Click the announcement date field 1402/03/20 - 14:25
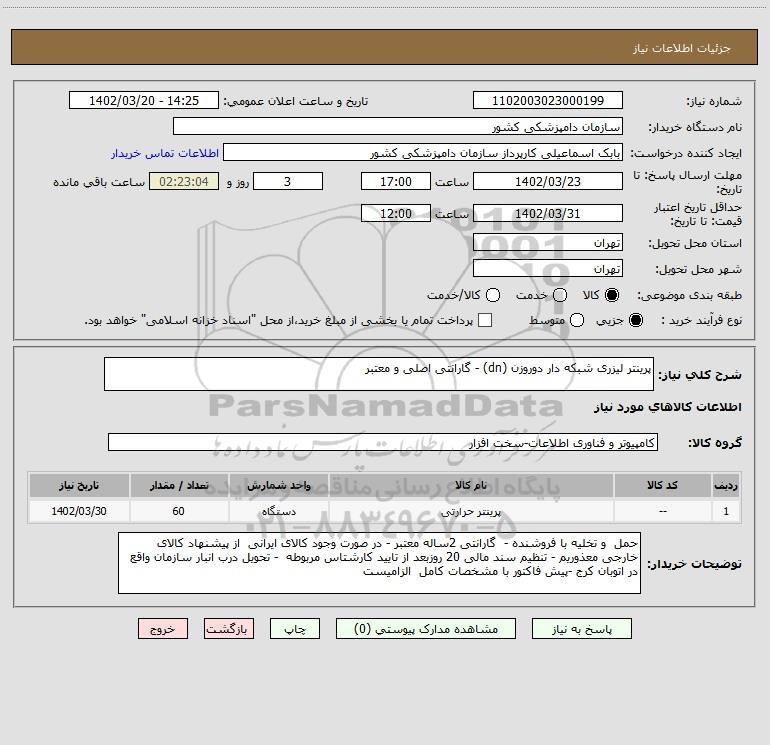Image resolution: width=770 pixels, height=745 pixels. tap(144, 100)
